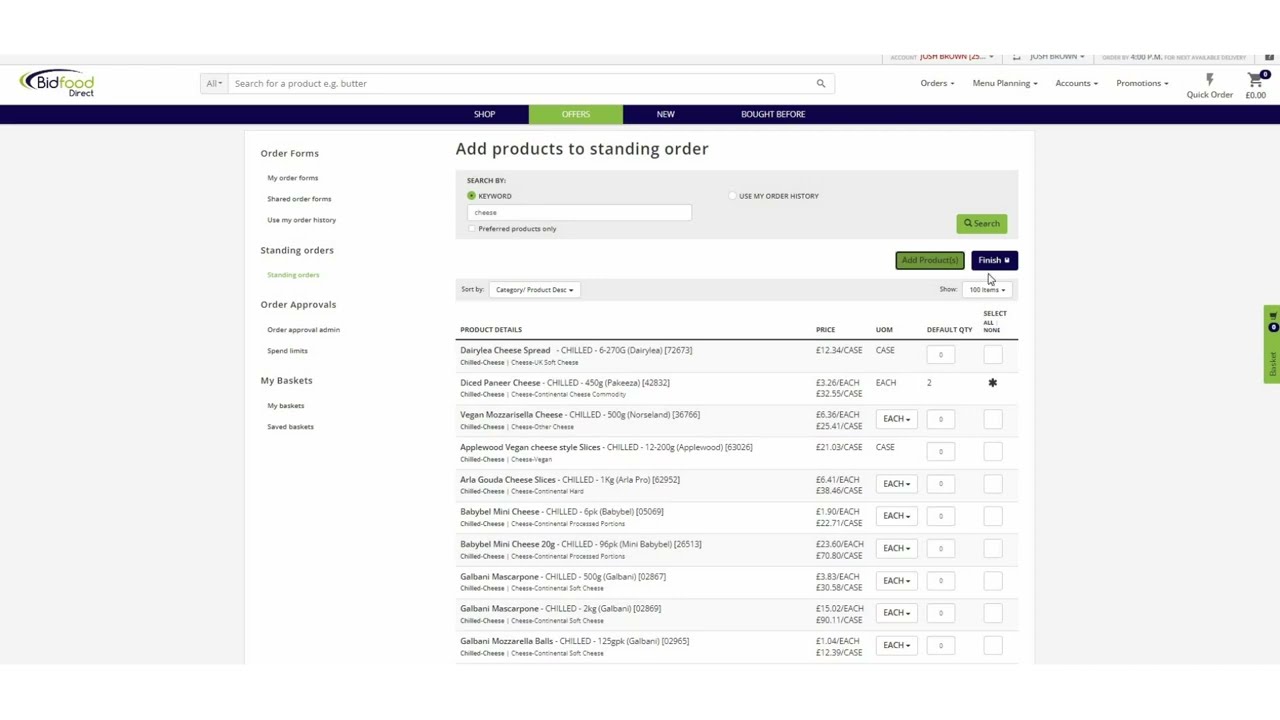Select Use My Order History radio option

pyautogui.click(x=732, y=196)
